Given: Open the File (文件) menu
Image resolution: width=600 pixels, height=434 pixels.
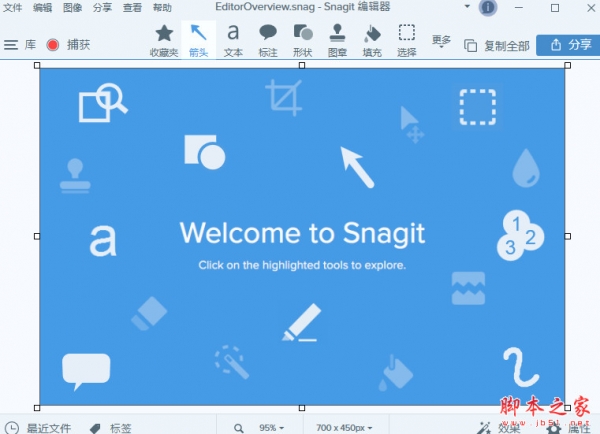Looking at the screenshot, I should (x=12, y=7).
